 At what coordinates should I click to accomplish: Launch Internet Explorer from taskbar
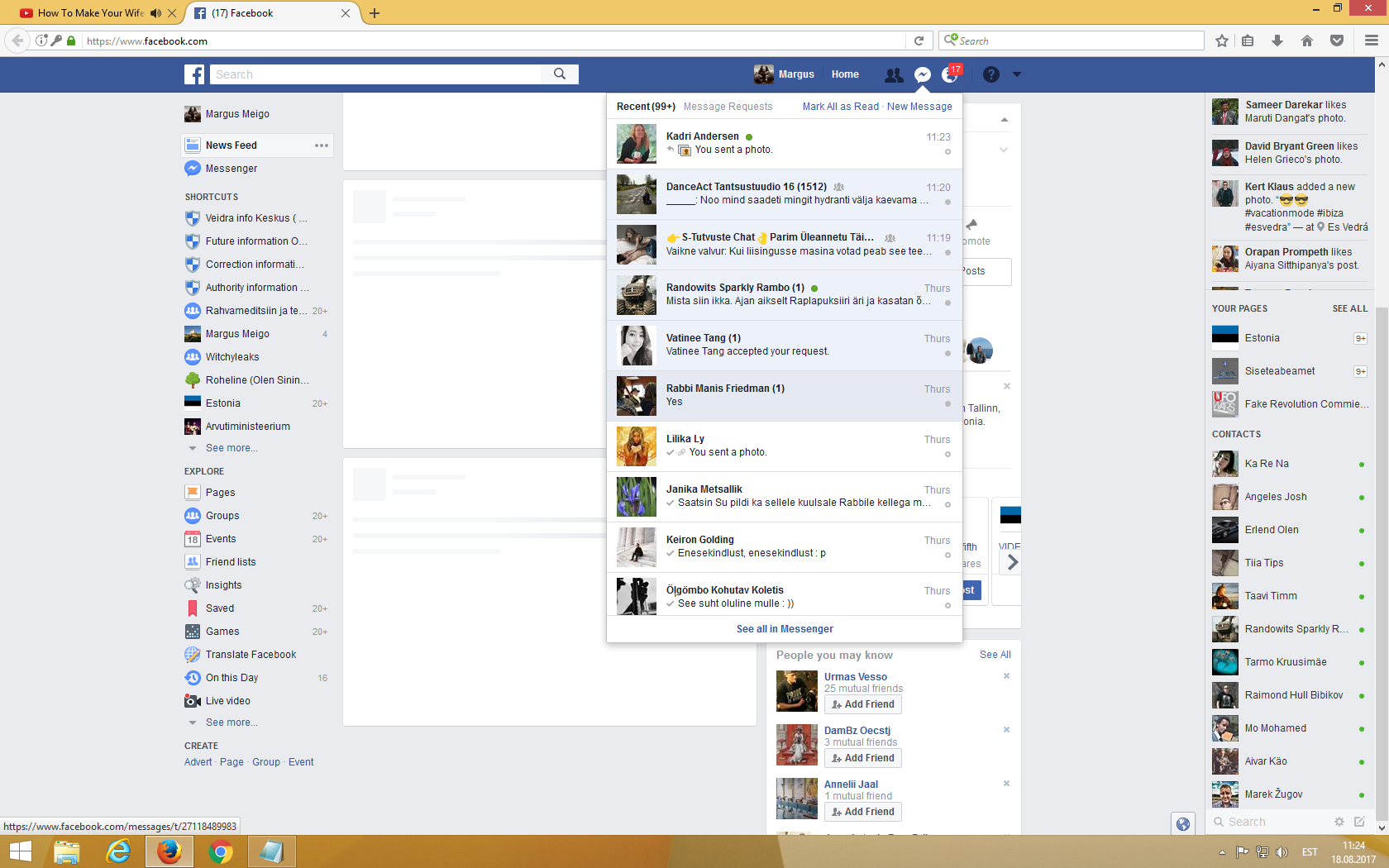pyautogui.click(x=118, y=851)
